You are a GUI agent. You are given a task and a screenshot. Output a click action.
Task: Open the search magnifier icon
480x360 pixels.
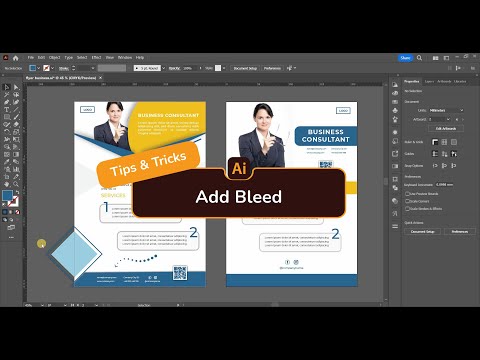click(419, 58)
